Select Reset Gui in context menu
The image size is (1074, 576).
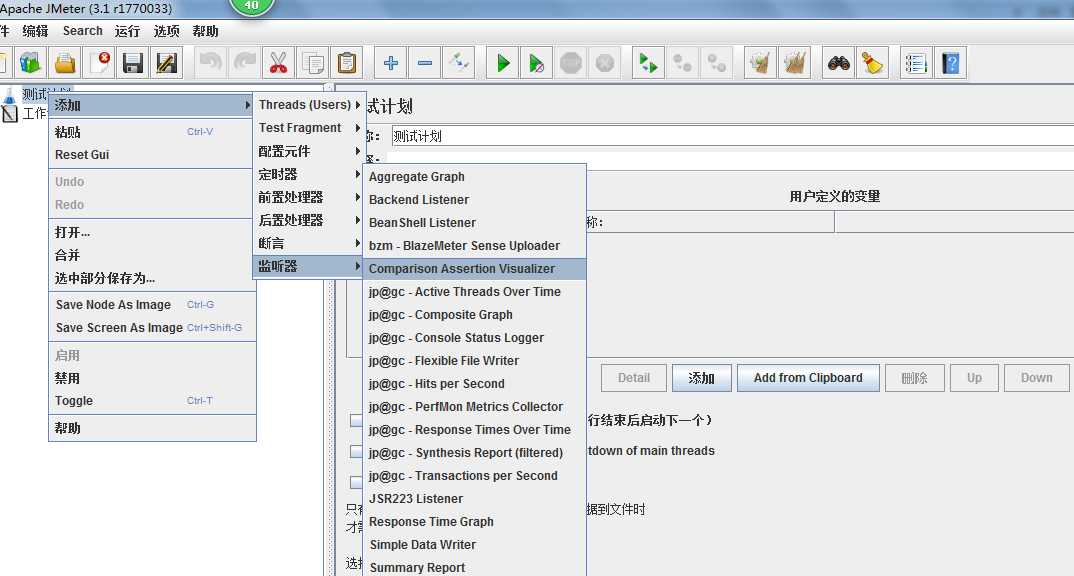(x=151, y=155)
